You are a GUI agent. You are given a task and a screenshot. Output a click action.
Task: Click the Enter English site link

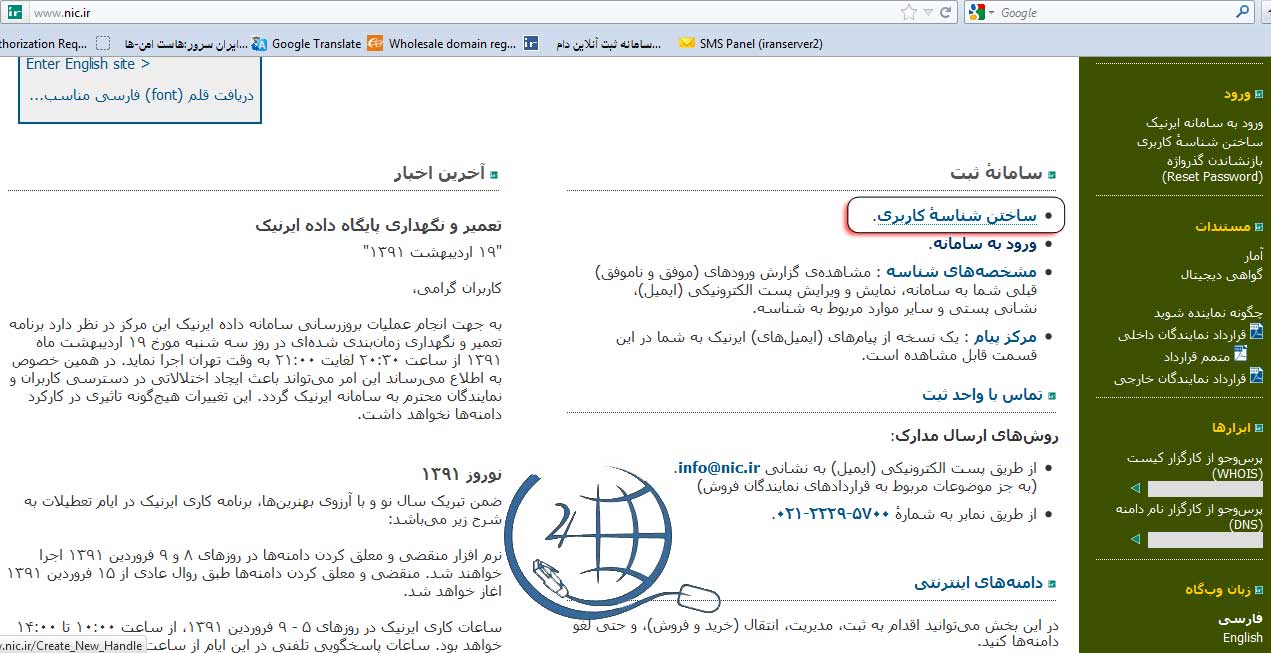[x=88, y=64]
